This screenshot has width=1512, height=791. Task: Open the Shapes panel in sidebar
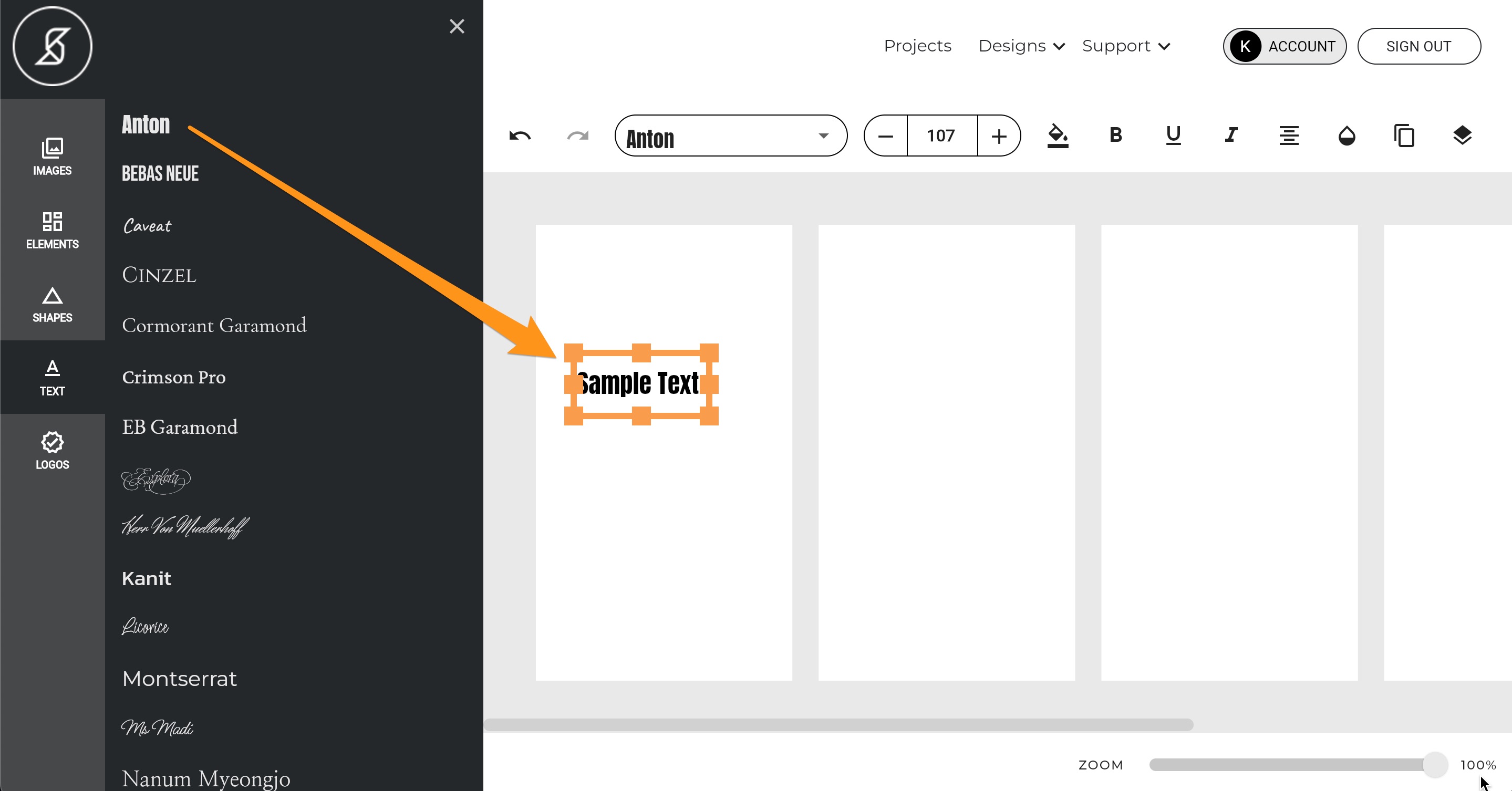point(52,304)
